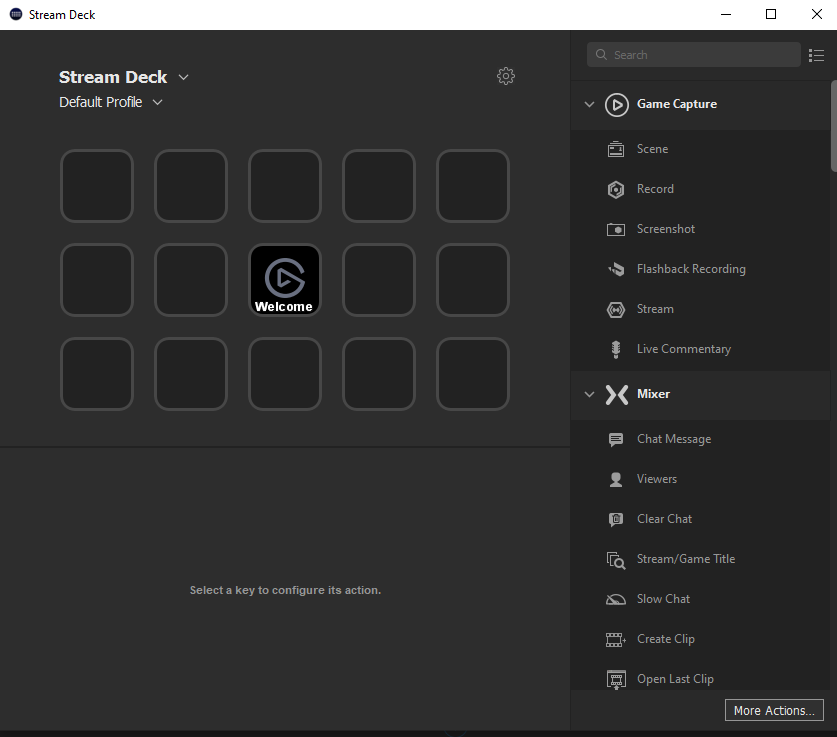Click the Screenshot label
The width and height of the screenshot is (837, 737).
pos(666,229)
